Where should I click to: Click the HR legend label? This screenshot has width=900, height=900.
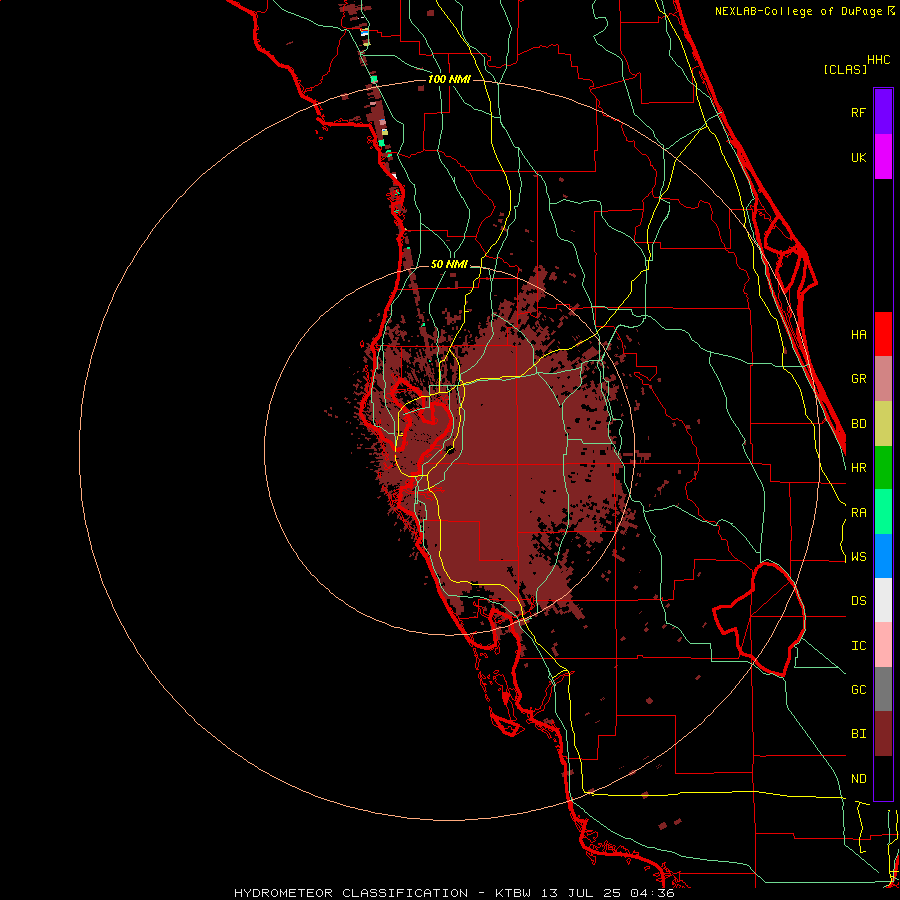859,468
